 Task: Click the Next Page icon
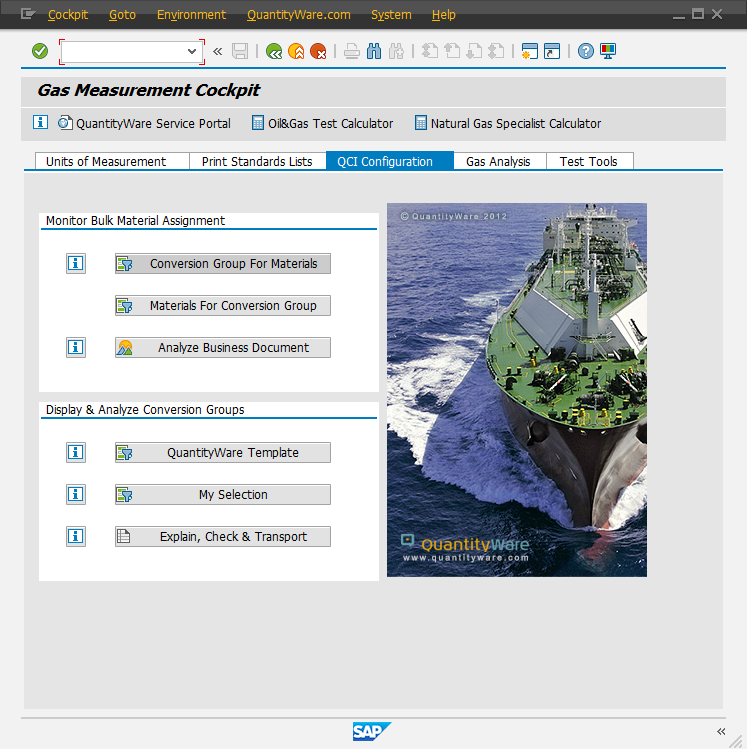click(474, 51)
